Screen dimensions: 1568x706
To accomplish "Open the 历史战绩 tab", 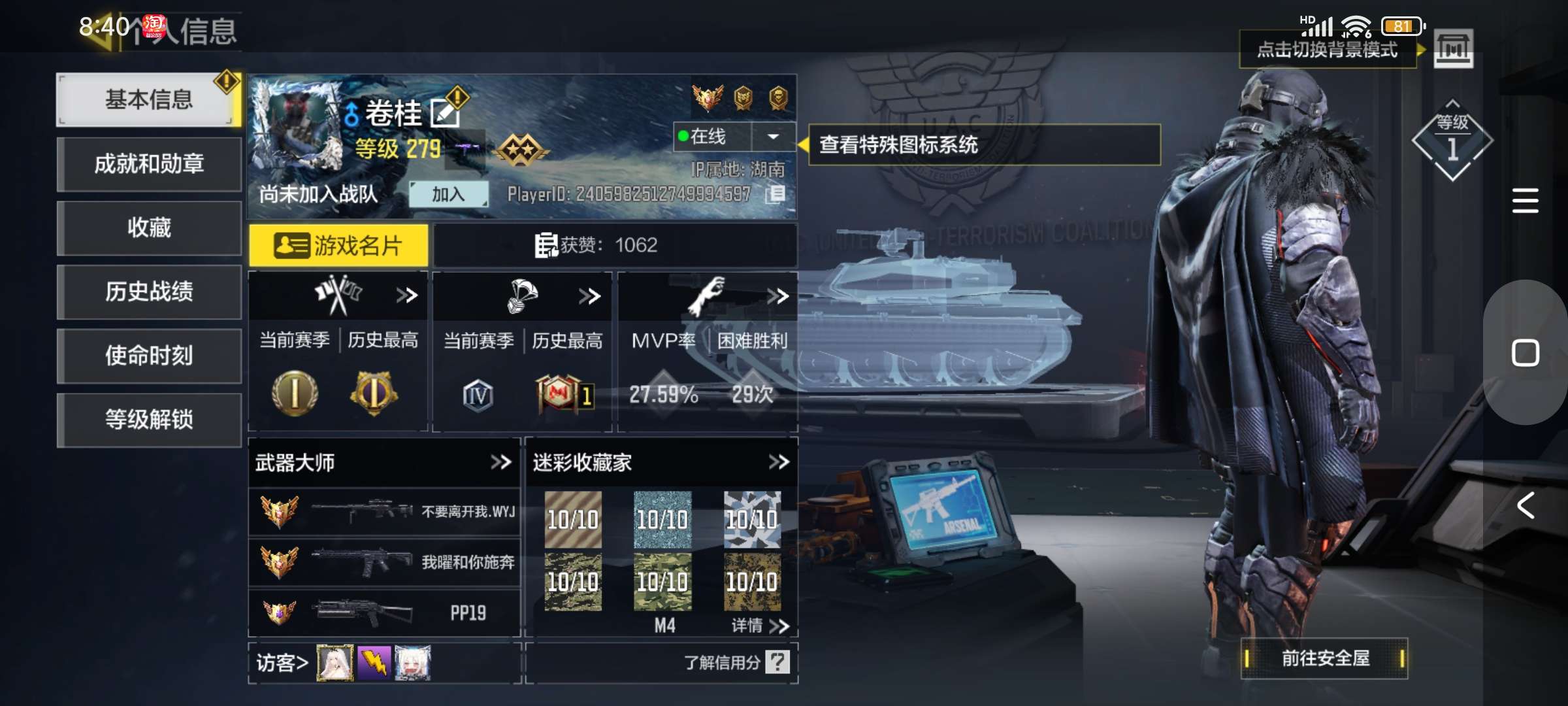I will coord(149,292).
